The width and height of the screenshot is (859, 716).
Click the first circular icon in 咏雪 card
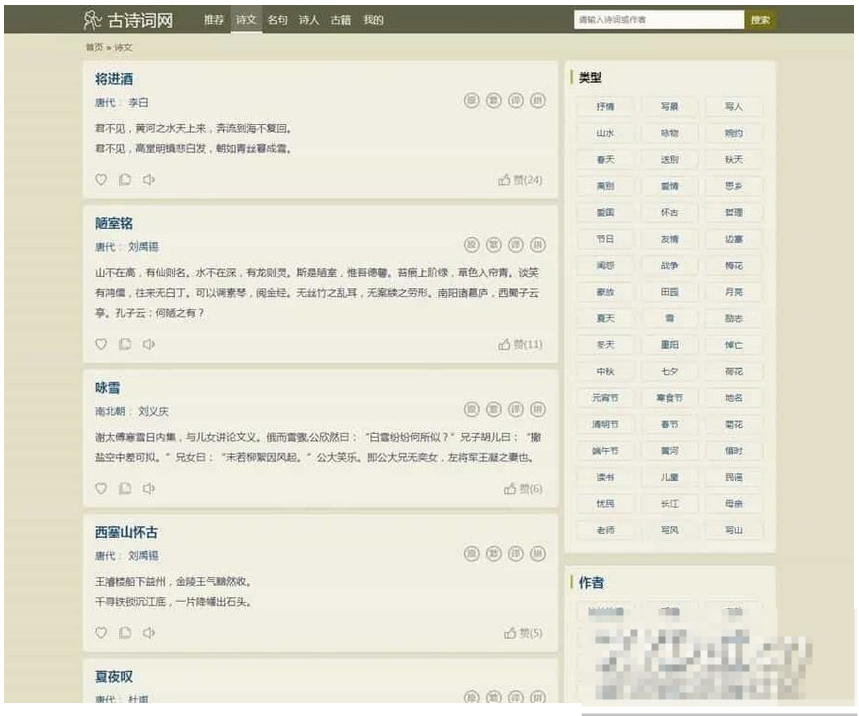tap(472, 409)
